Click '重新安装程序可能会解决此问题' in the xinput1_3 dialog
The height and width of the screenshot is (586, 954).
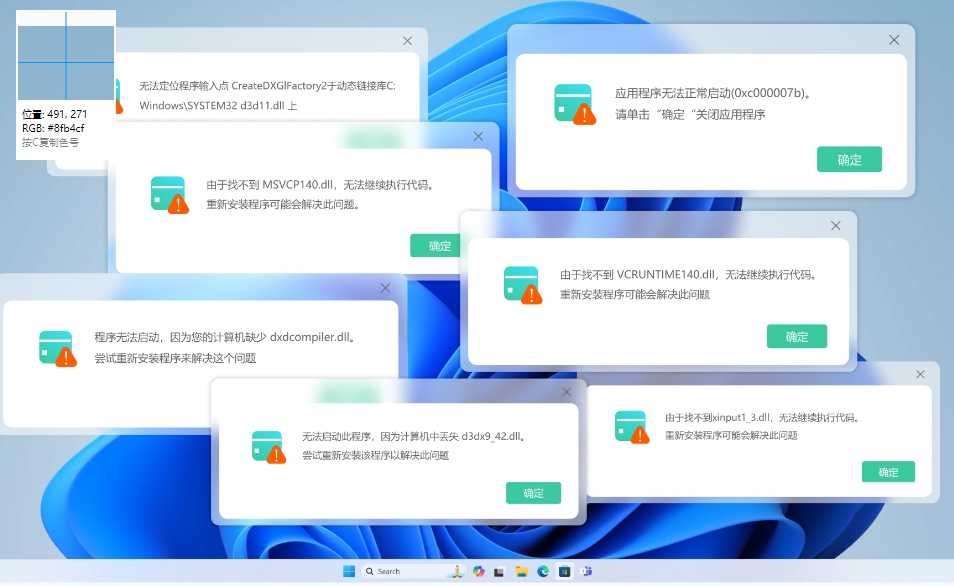coord(731,436)
